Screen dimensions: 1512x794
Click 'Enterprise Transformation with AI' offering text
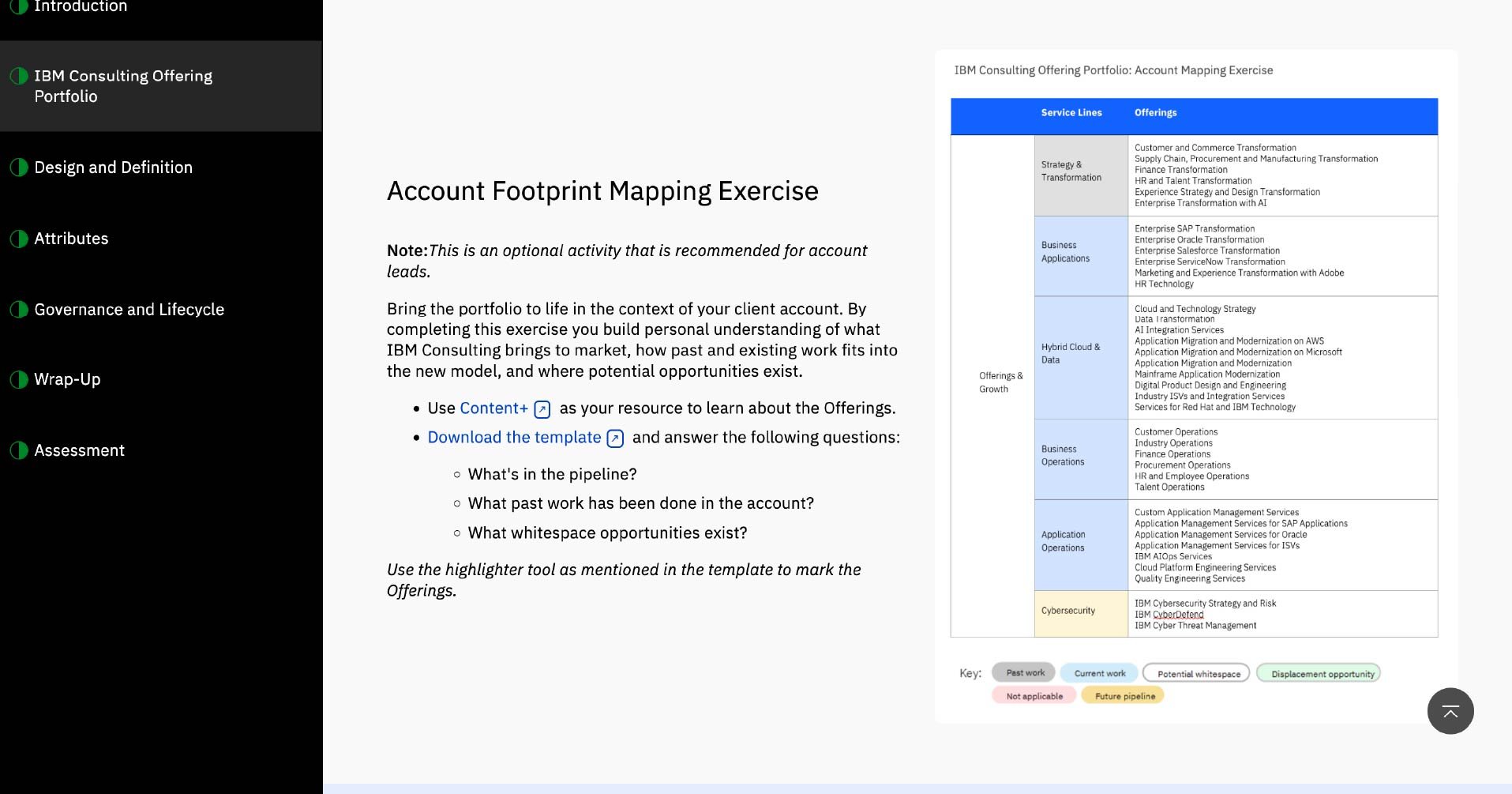(1200, 203)
